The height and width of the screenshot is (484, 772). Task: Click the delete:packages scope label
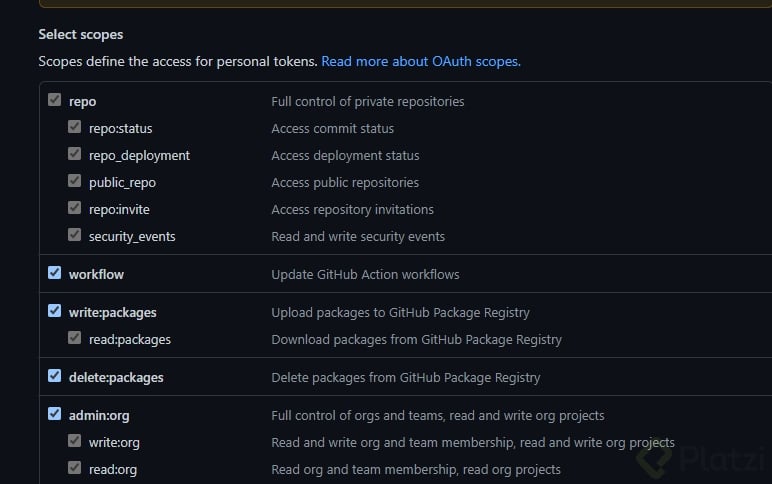click(x=116, y=377)
